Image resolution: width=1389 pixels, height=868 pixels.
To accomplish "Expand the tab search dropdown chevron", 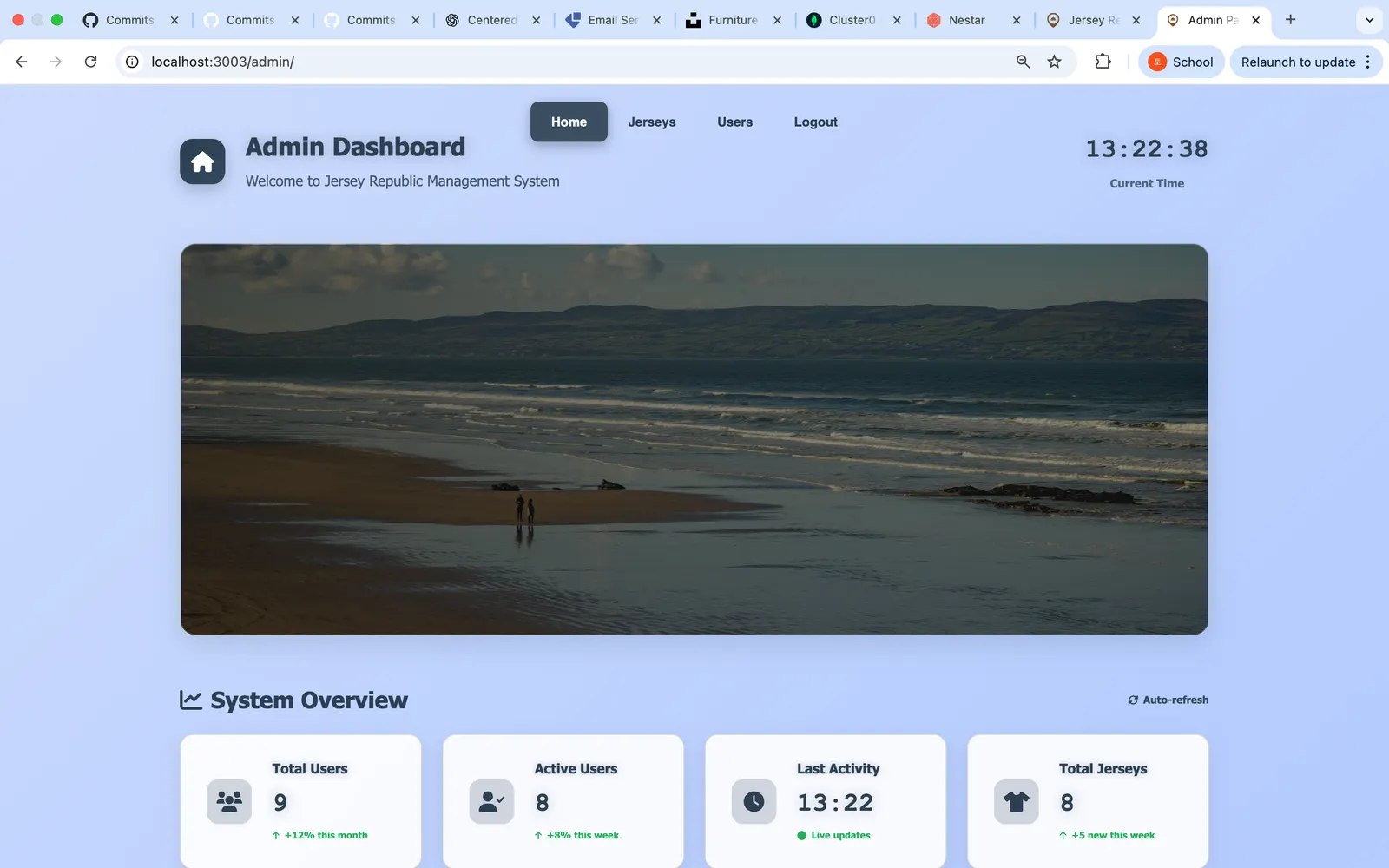I will click(x=1369, y=19).
